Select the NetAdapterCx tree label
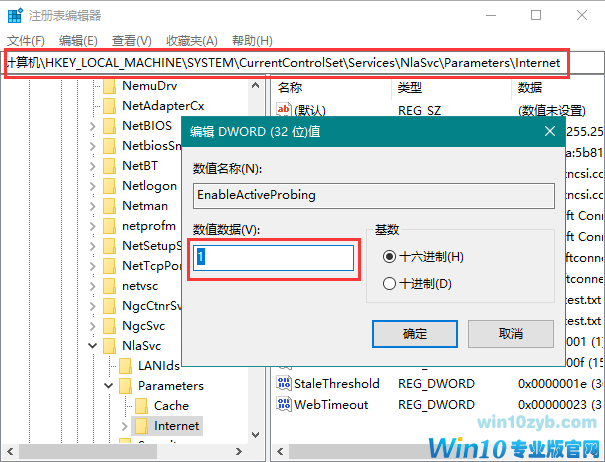 [163, 106]
